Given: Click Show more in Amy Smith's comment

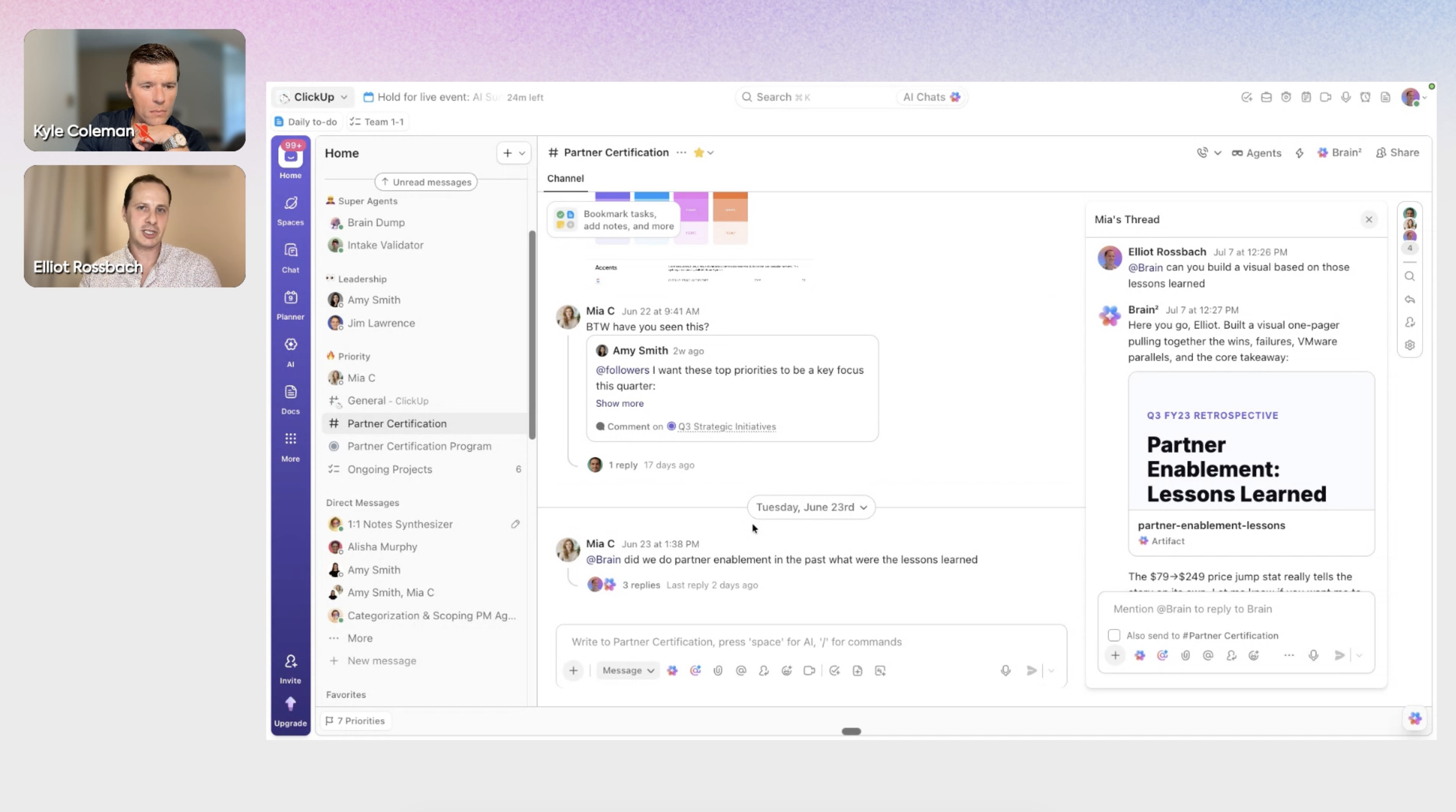Looking at the screenshot, I should point(619,403).
